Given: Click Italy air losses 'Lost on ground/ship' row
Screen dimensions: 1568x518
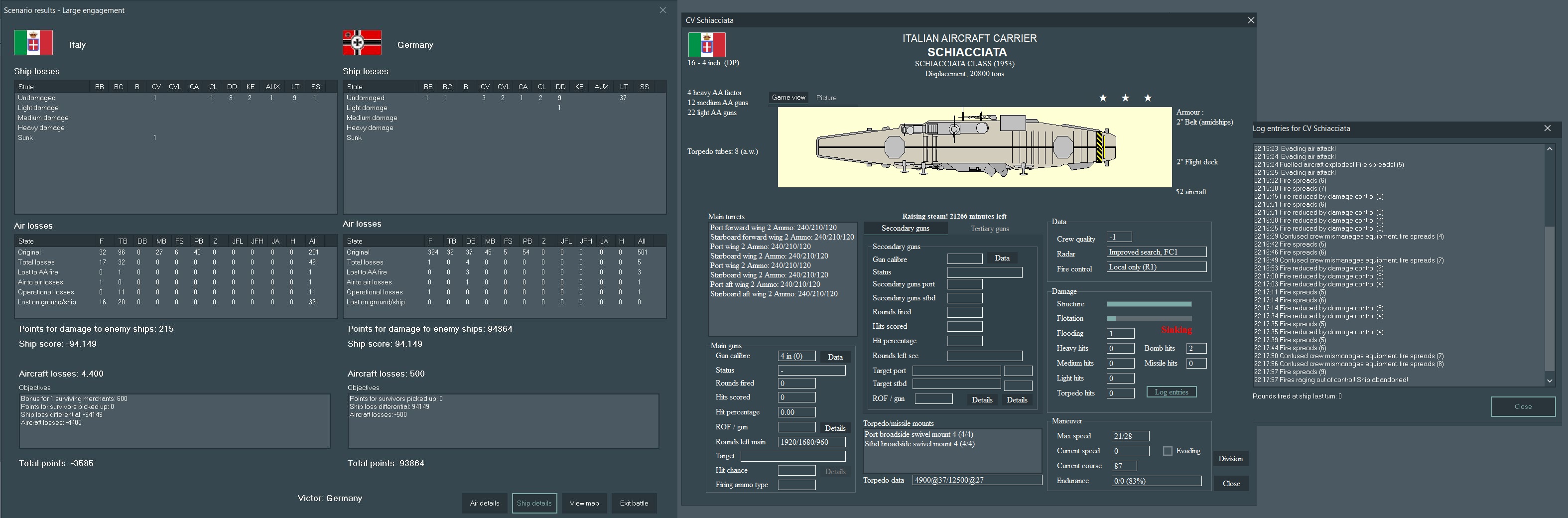Looking at the screenshot, I should pyautogui.click(x=175, y=302).
